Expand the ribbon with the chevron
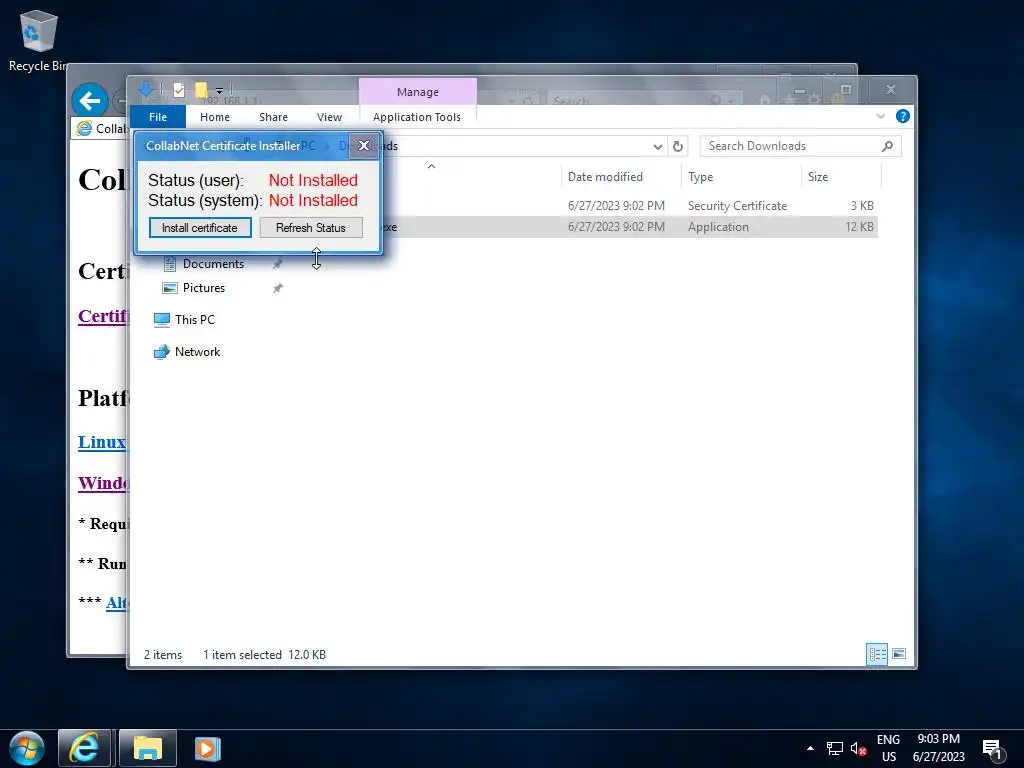 pos(880,116)
